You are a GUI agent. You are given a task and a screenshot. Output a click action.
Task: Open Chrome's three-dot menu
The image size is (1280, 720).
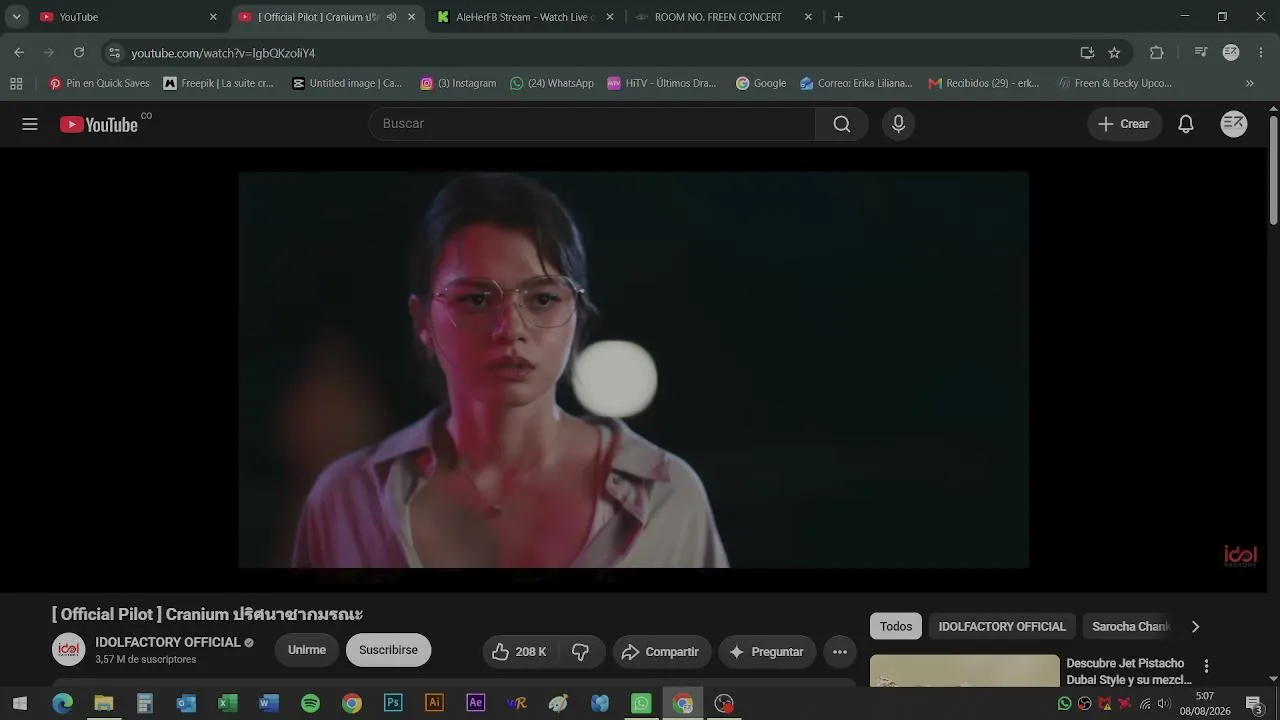[1261, 53]
